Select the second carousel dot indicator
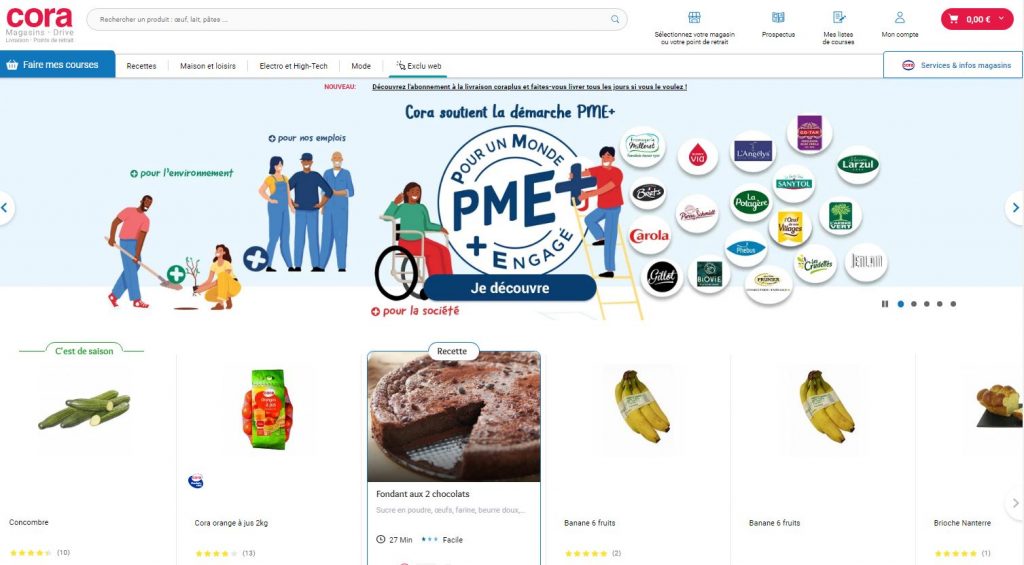 pyautogui.click(x=914, y=304)
